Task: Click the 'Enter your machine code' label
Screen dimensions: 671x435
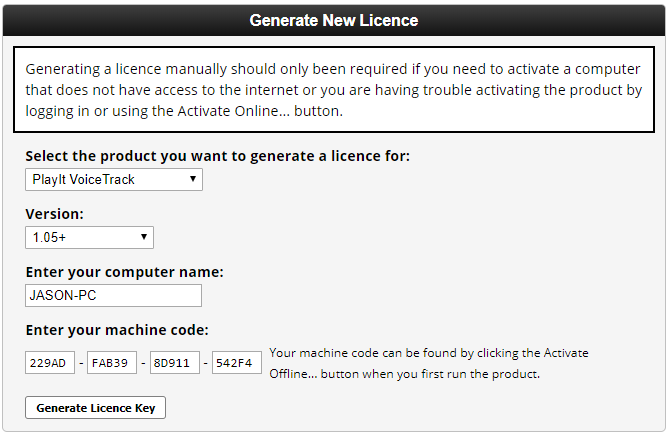Action: pos(116,330)
